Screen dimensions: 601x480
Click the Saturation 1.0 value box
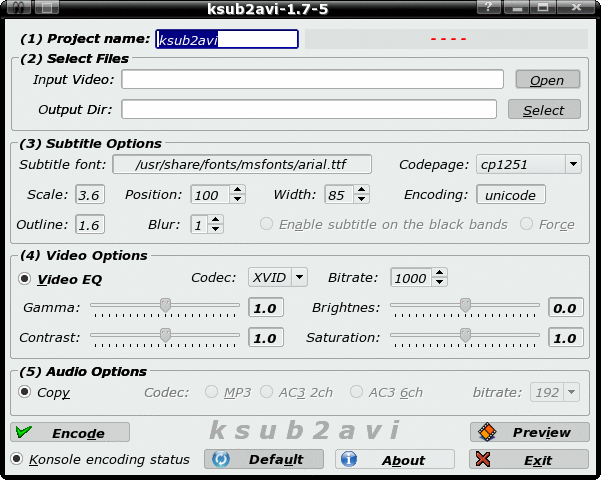(x=565, y=337)
